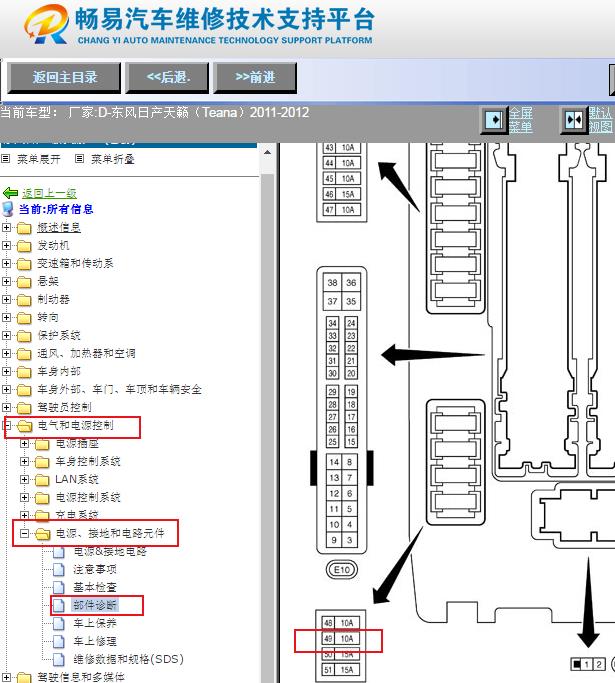This screenshot has width=615, height=683.
Task: Click the 车身控制系统 folder icon
Action: click(42, 461)
